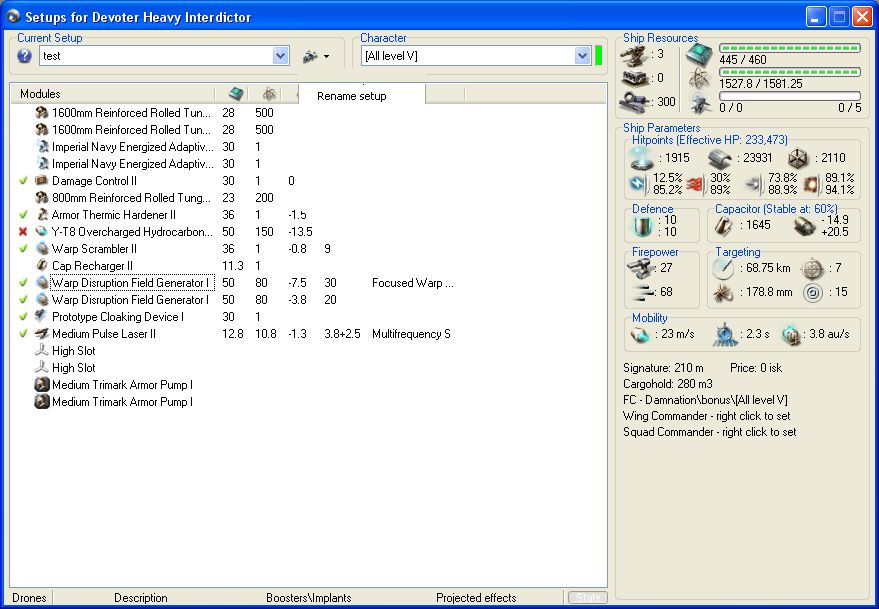Toggle the focused Warp Disruption Field Generator checkmark
This screenshot has height=609, width=879.
[23, 283]
